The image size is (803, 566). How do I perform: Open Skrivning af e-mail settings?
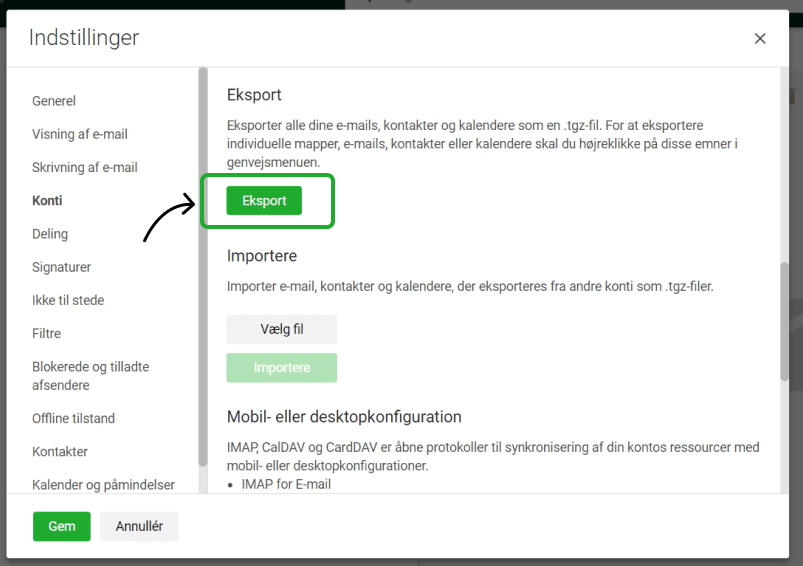click(x=85, y=167)
